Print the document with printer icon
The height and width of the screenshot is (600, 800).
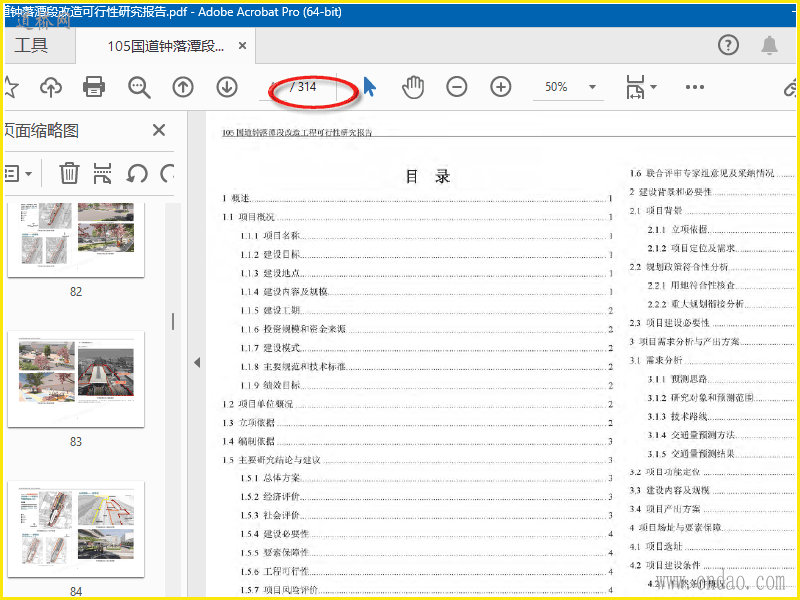coord(94,87)
